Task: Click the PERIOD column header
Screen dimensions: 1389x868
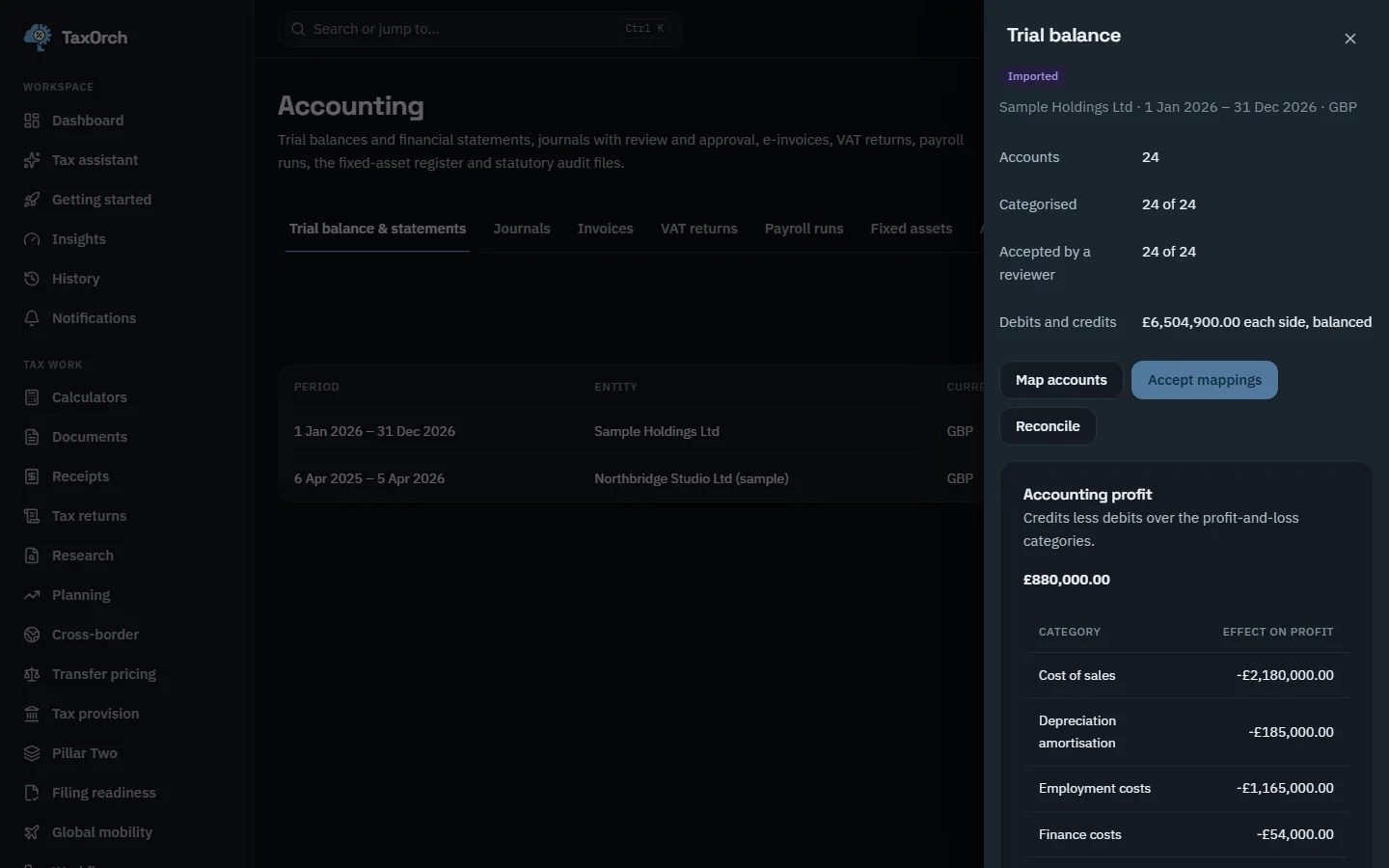Action: 316,387
